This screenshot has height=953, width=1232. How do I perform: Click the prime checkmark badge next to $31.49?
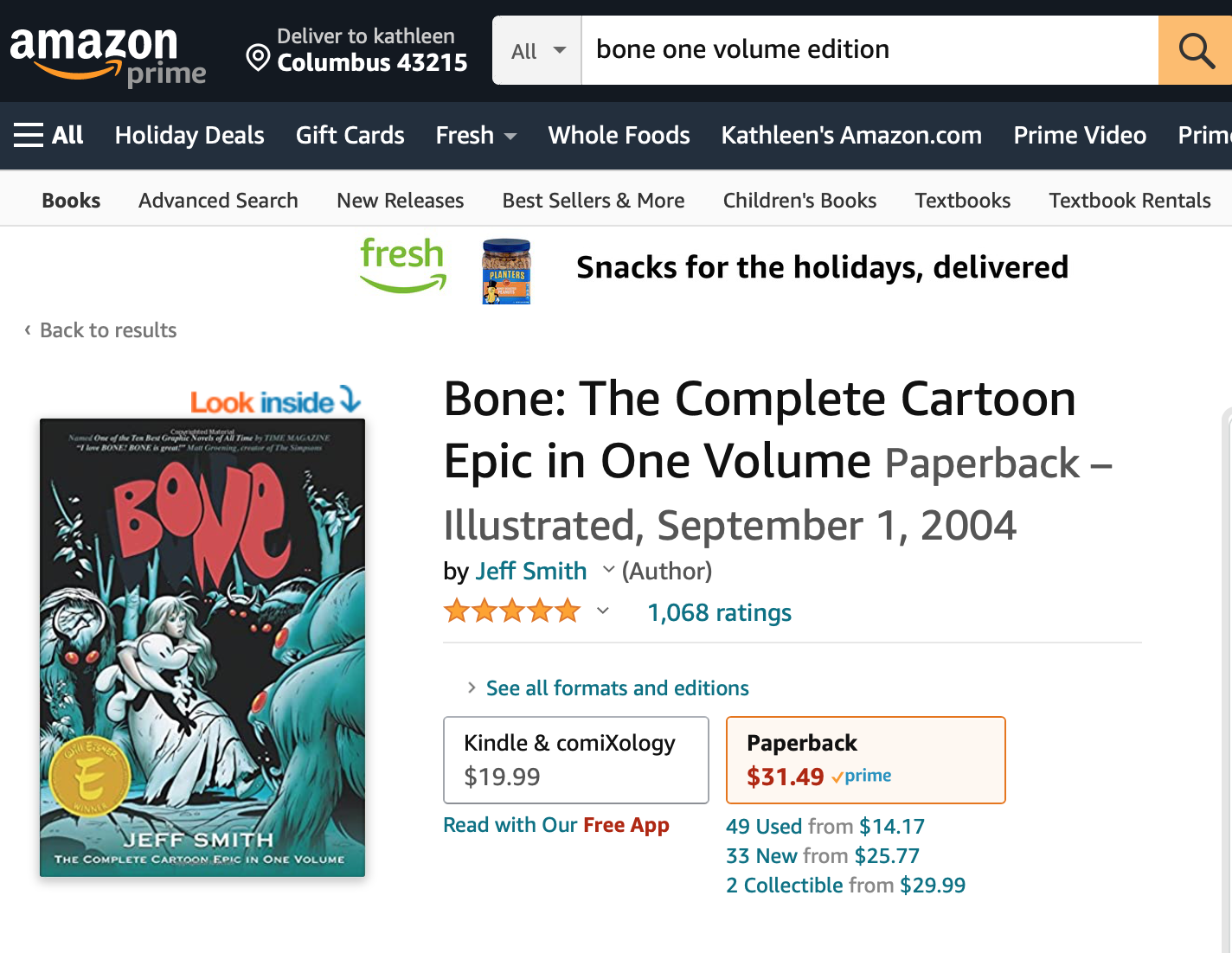pyautogui.click(x=859, y=777)
